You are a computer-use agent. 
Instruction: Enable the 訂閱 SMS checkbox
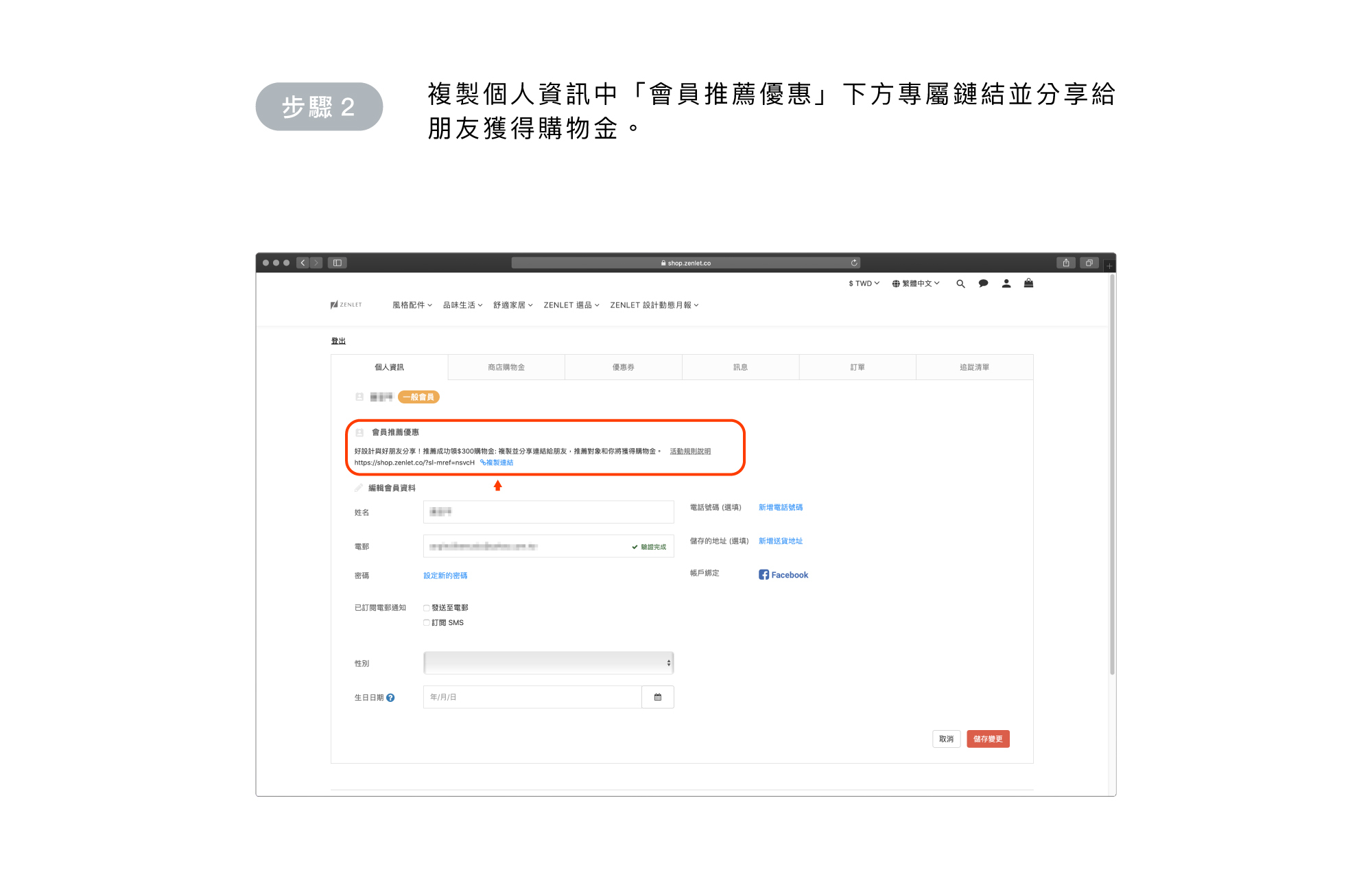click(427, 623)
